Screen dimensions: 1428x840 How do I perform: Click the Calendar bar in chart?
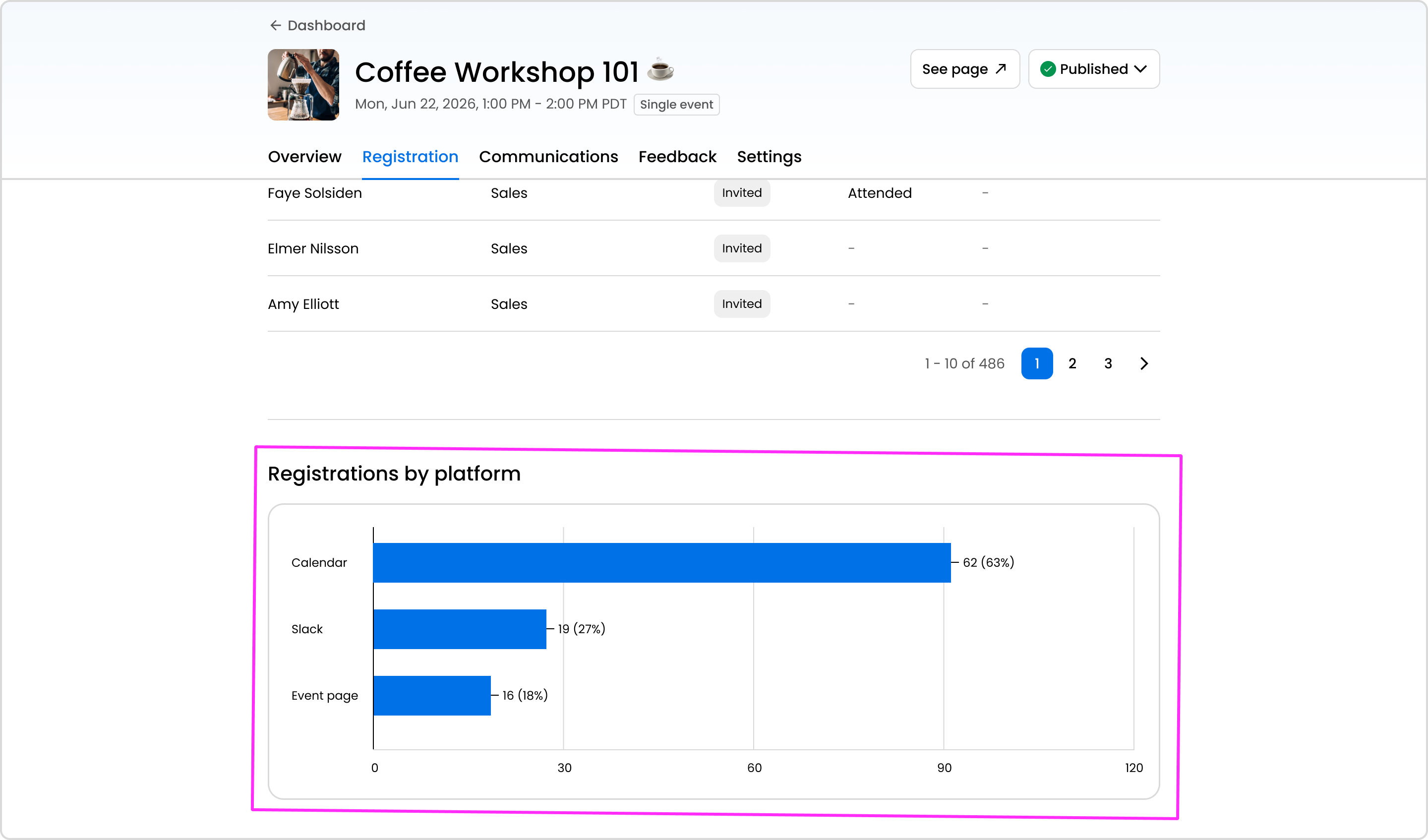coord(661,562)
